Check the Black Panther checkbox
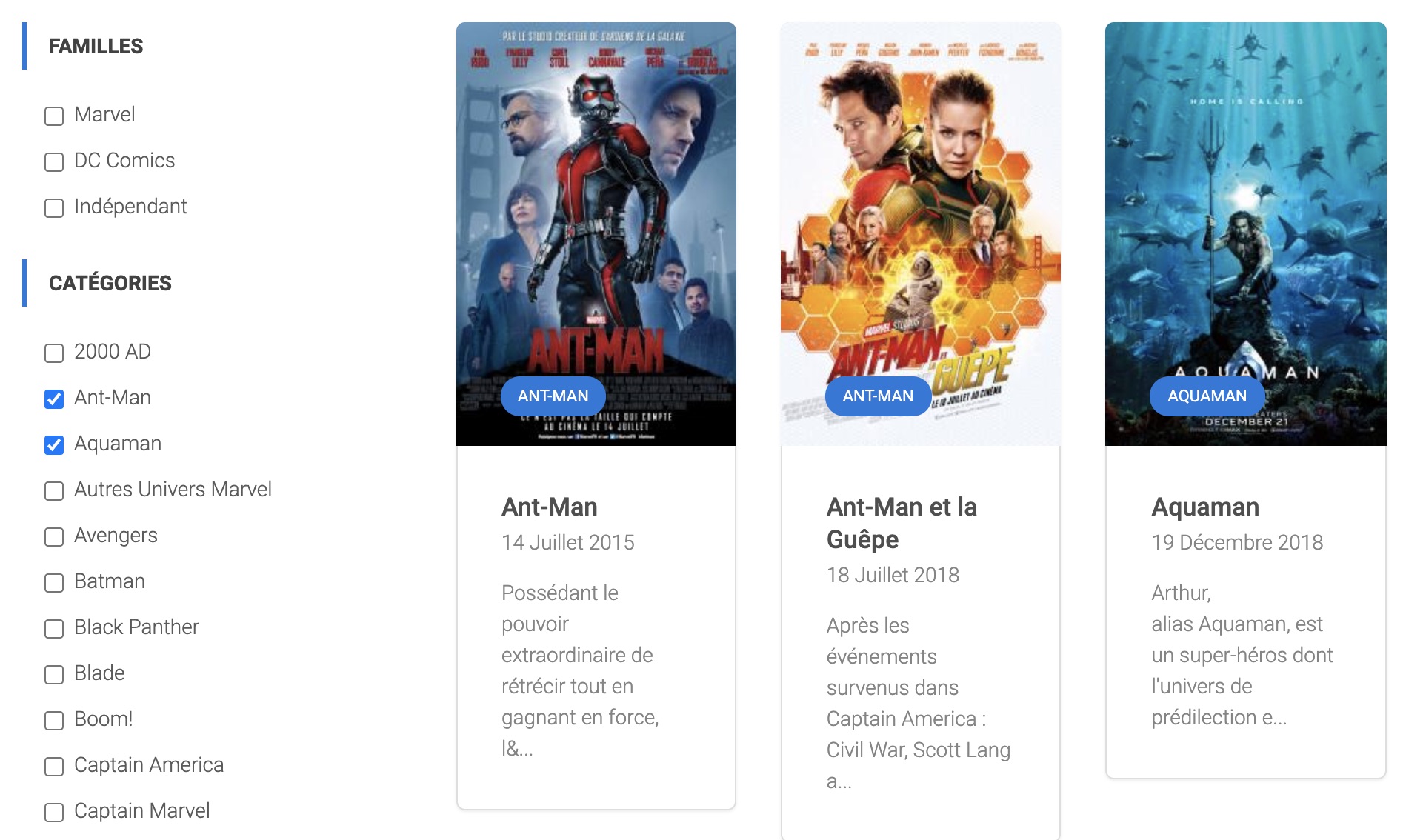1403x840 pixels. click(x=54, y=629)
